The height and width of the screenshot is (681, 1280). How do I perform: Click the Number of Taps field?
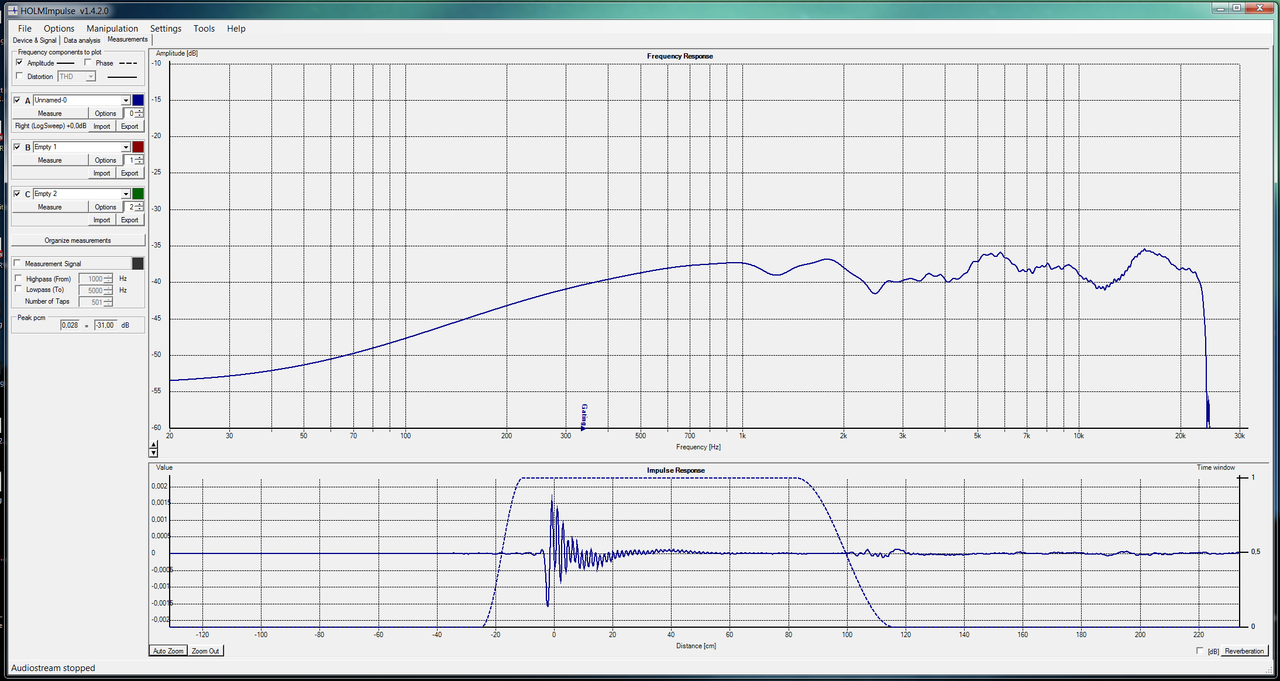click(x=94, y=301)
